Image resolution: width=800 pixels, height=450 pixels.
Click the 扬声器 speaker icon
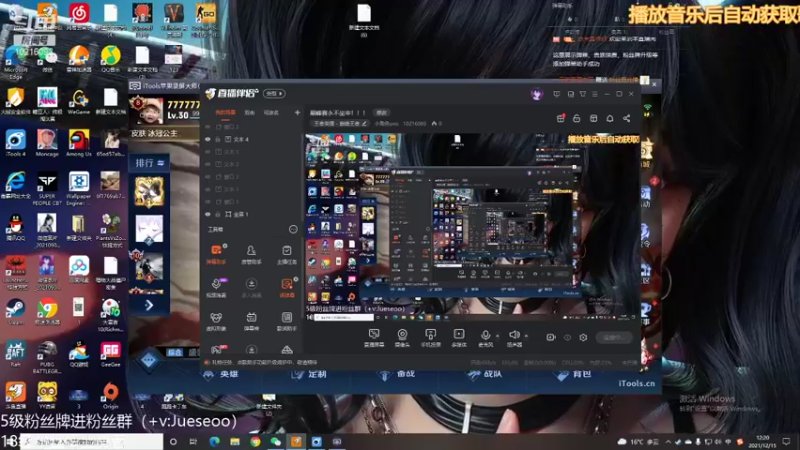point(514,337)
